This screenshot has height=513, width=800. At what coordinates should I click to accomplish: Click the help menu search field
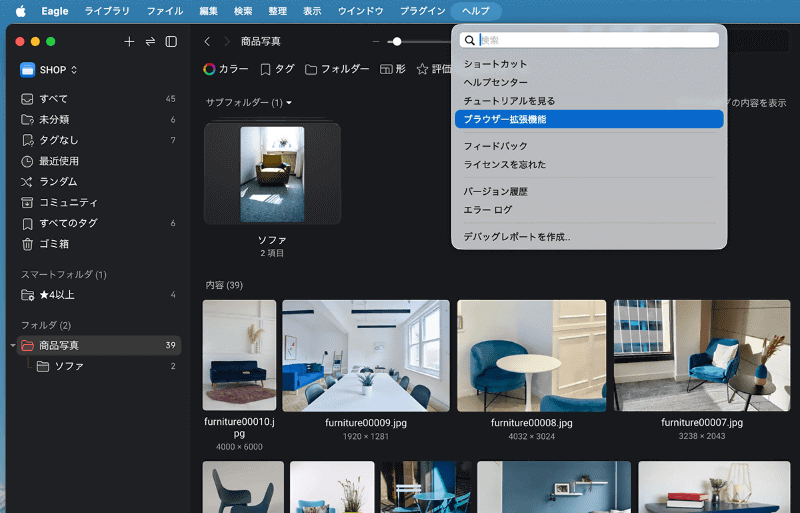tap(589, 40)
